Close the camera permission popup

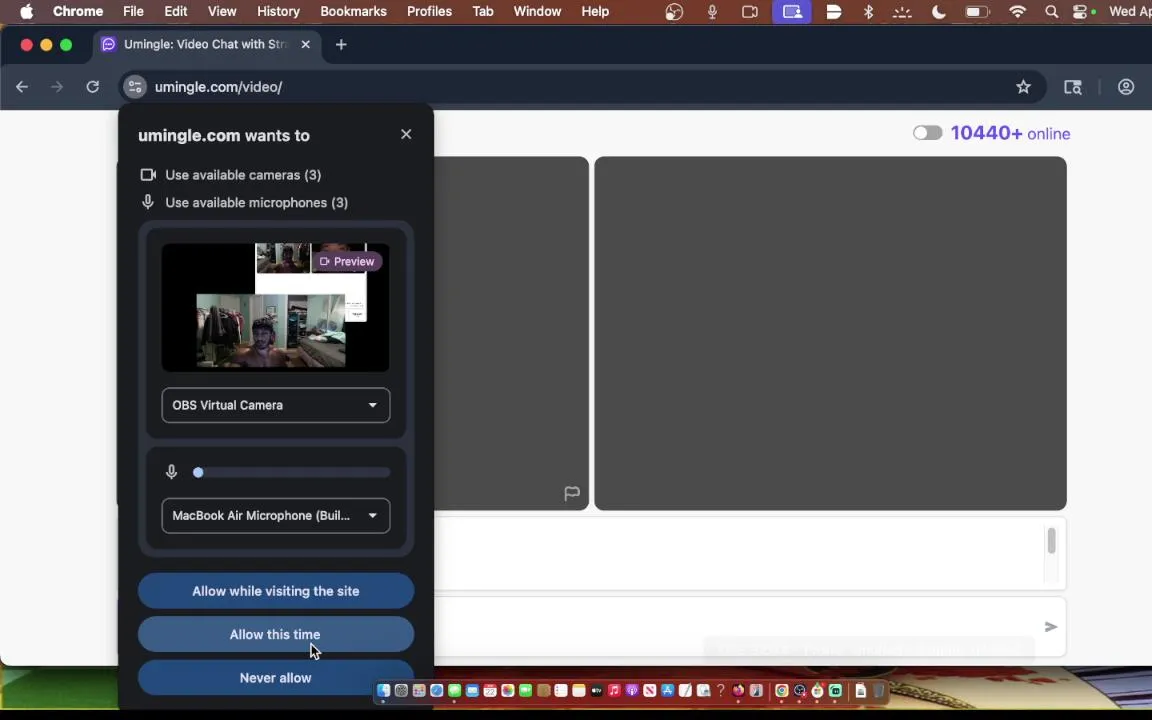[406, 134]
